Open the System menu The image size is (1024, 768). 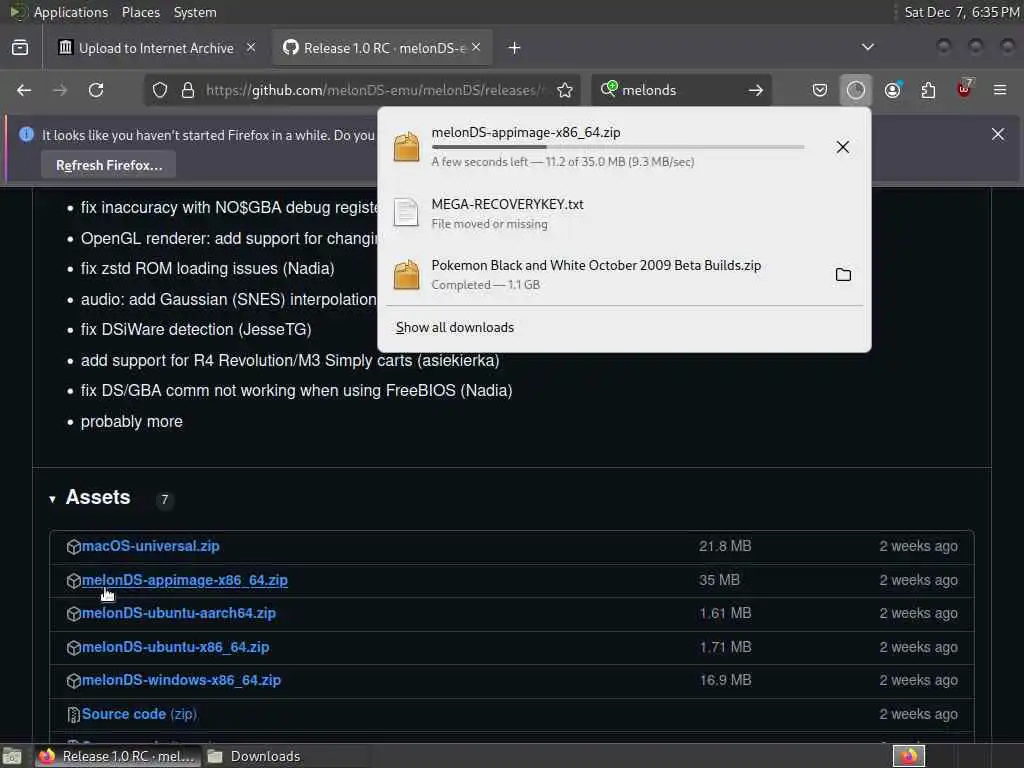195,12
